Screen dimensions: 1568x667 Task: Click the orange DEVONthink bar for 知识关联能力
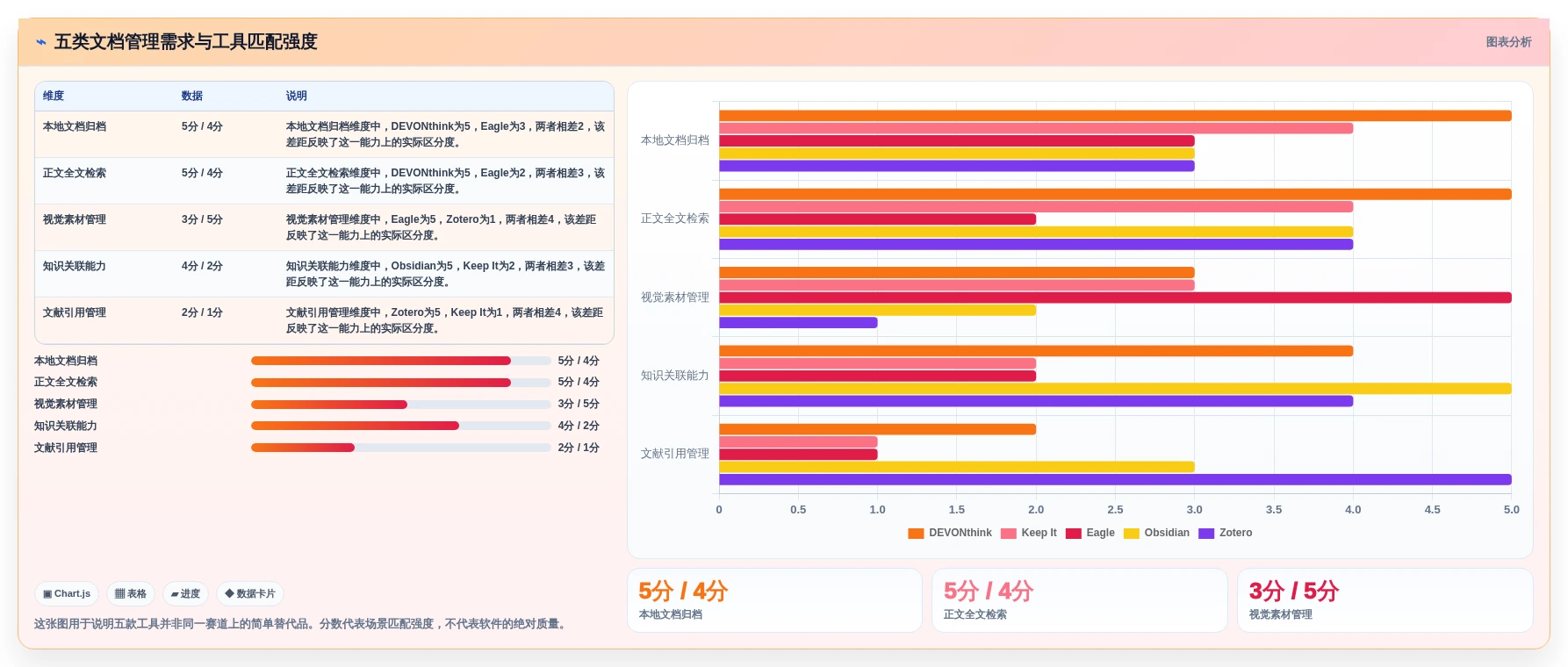[x=1036, y=351]
